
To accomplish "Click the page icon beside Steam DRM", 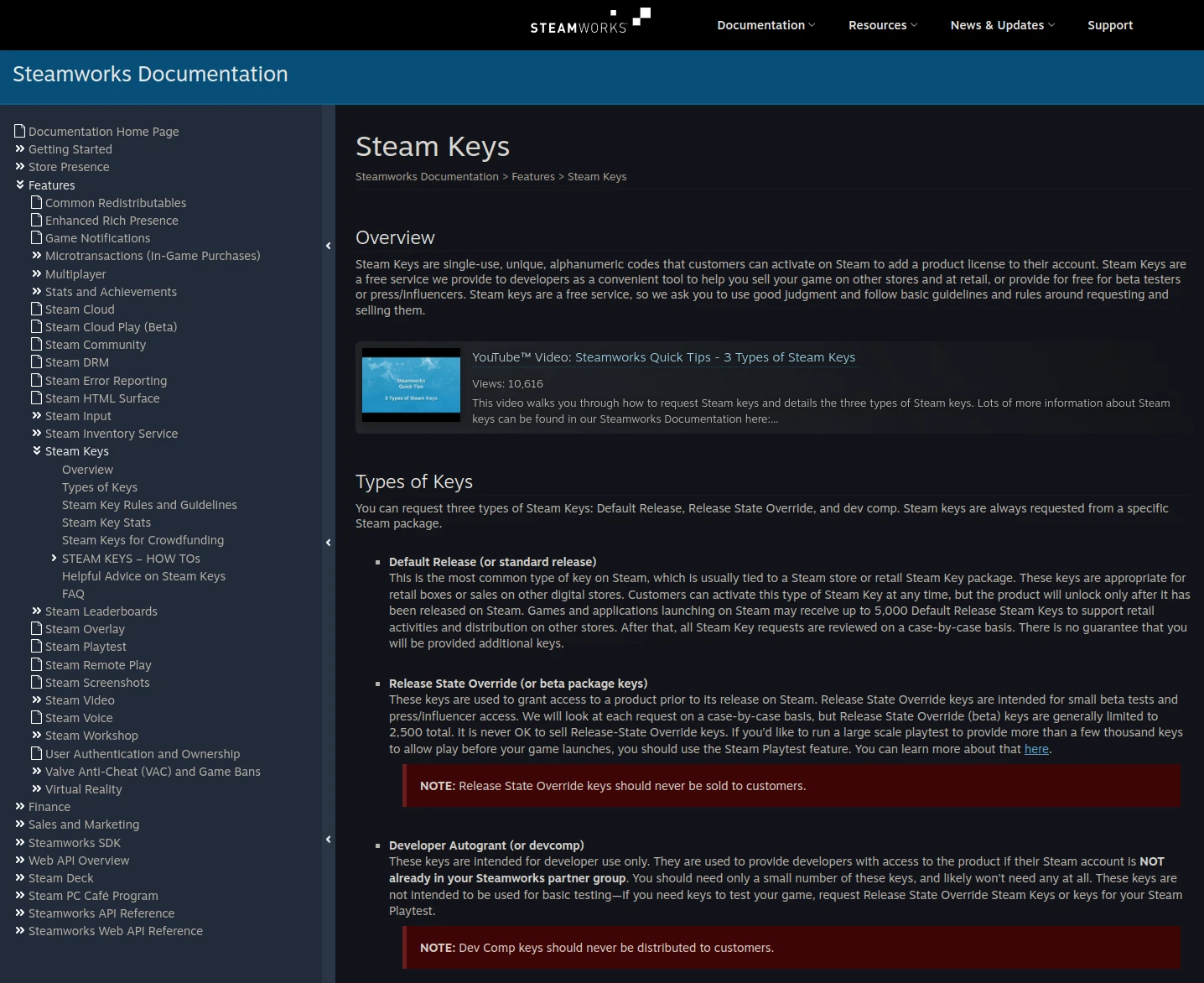I will [37, 361].
